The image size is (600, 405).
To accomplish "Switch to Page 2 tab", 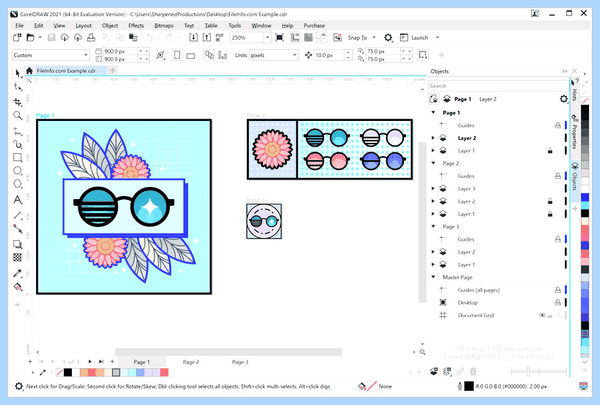I will 191,362.
